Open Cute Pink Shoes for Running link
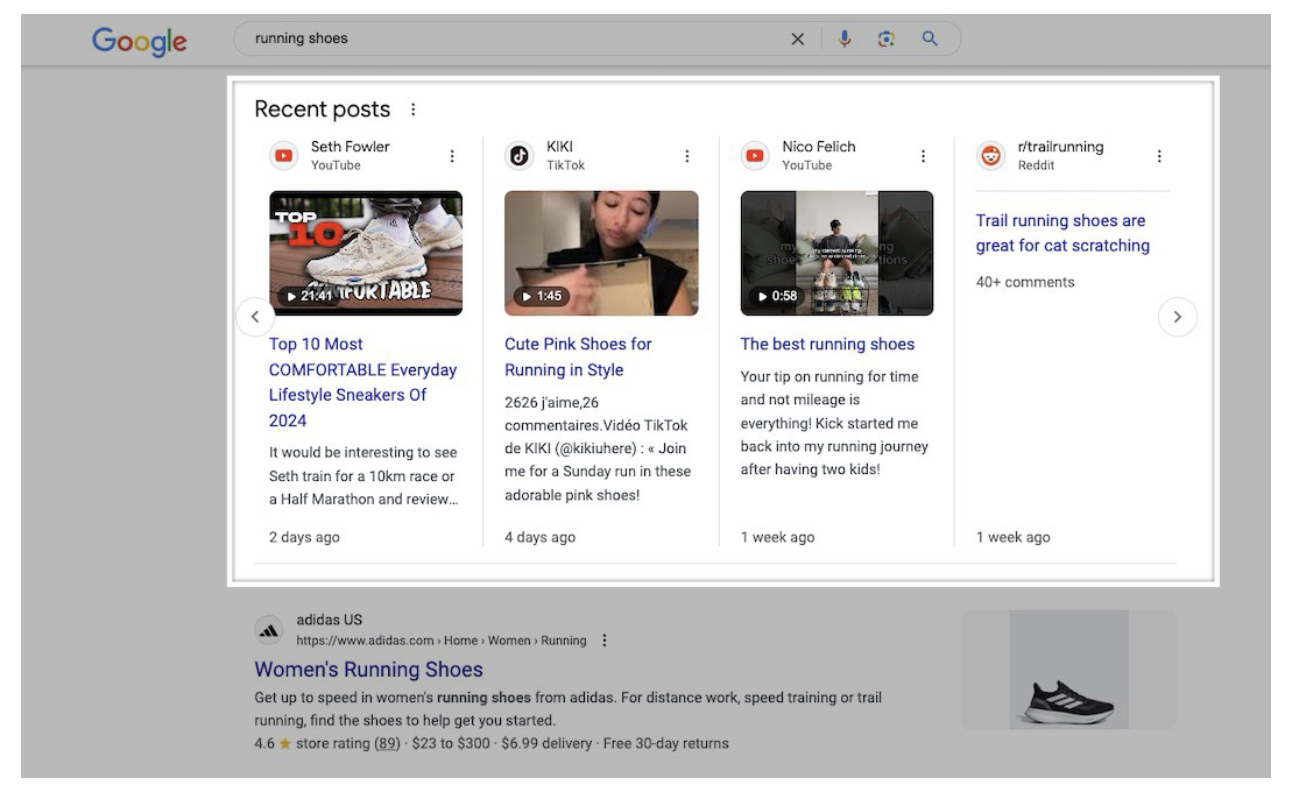 coord(578,357)
